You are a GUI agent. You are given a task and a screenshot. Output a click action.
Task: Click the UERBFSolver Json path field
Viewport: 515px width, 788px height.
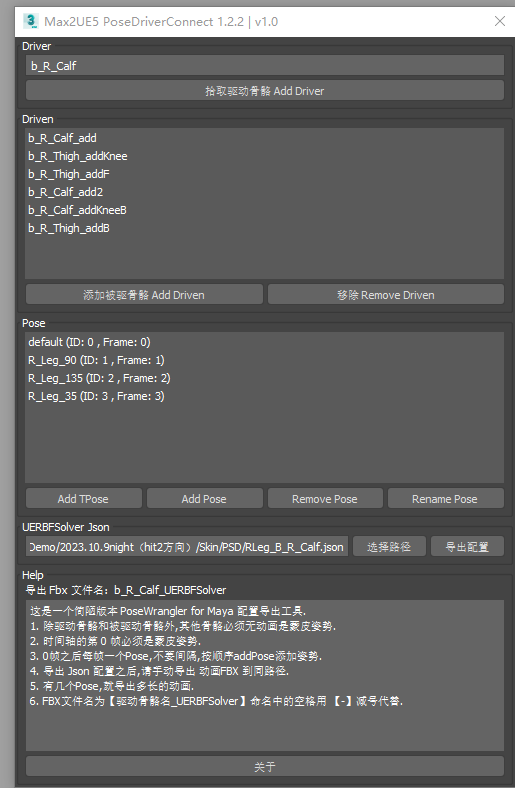tap(186, 547)
